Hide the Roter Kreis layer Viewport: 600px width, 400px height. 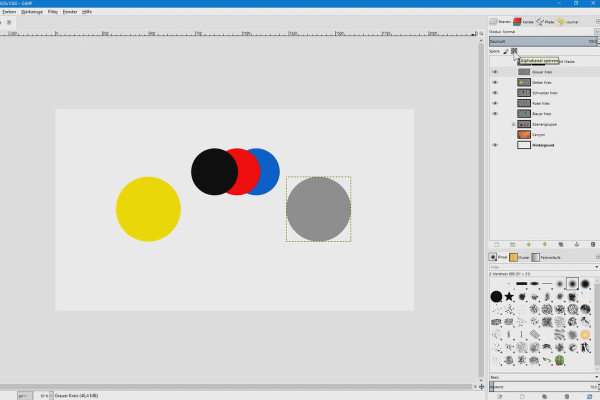click(495, 103)
